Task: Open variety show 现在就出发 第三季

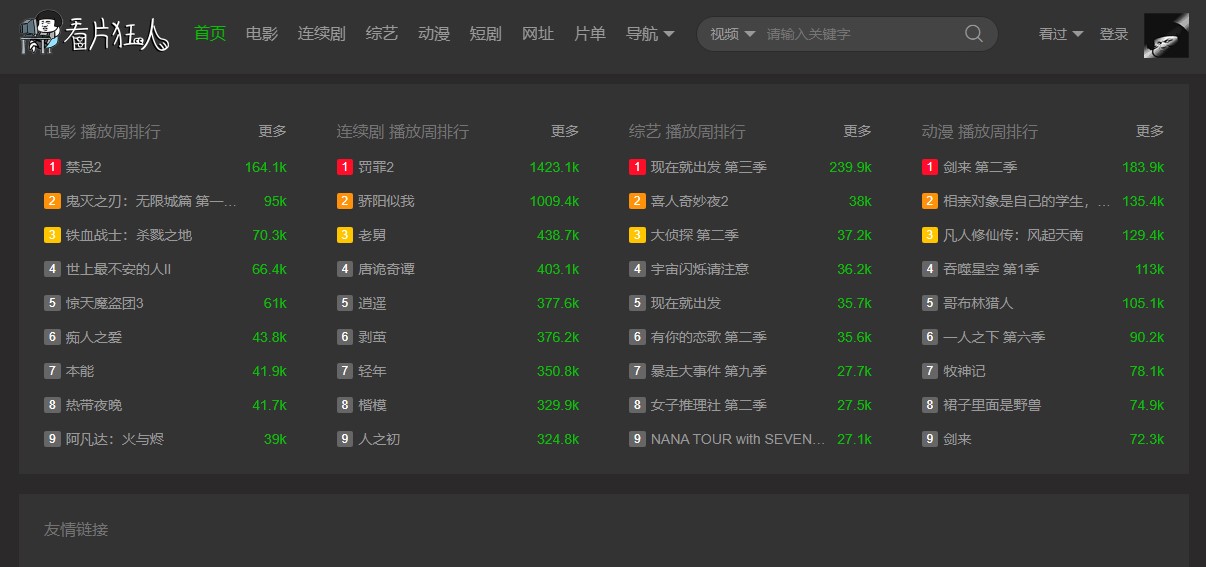Action: tap(709, 167)
